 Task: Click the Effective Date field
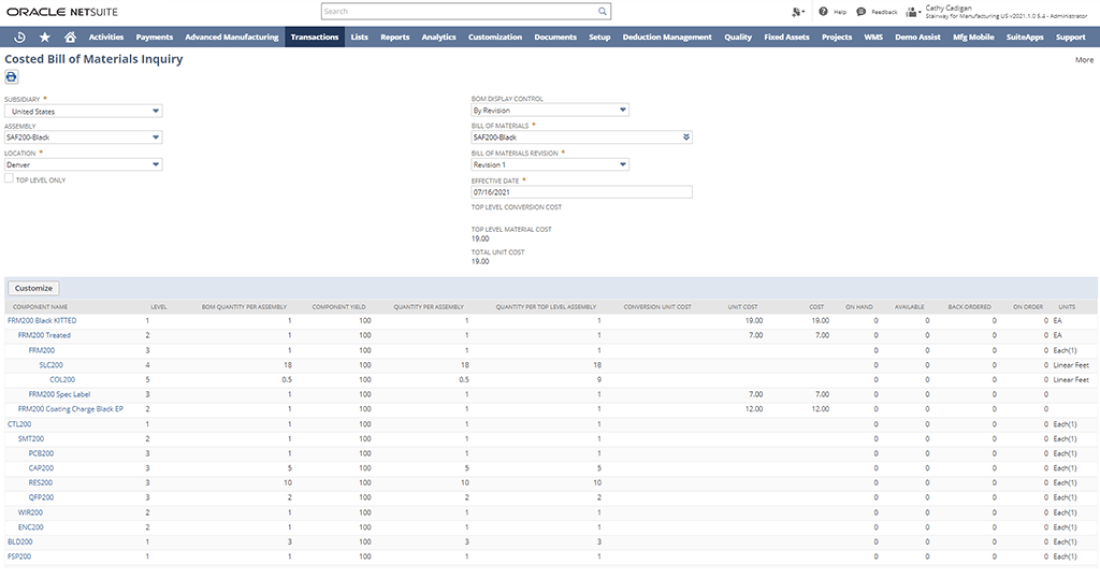coord(582,192)
